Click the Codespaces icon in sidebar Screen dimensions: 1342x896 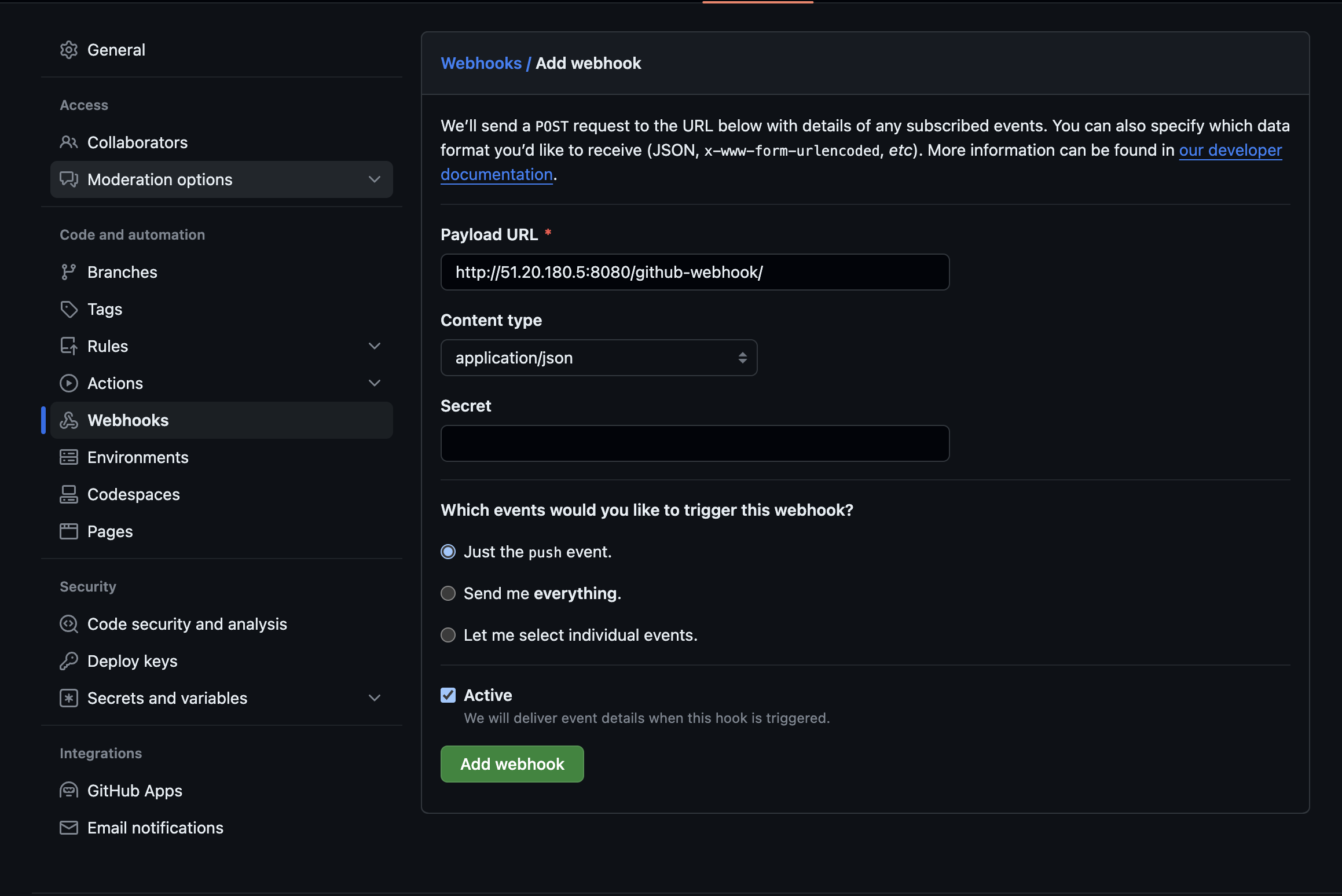pyautogui.click(x=69, y=494)
